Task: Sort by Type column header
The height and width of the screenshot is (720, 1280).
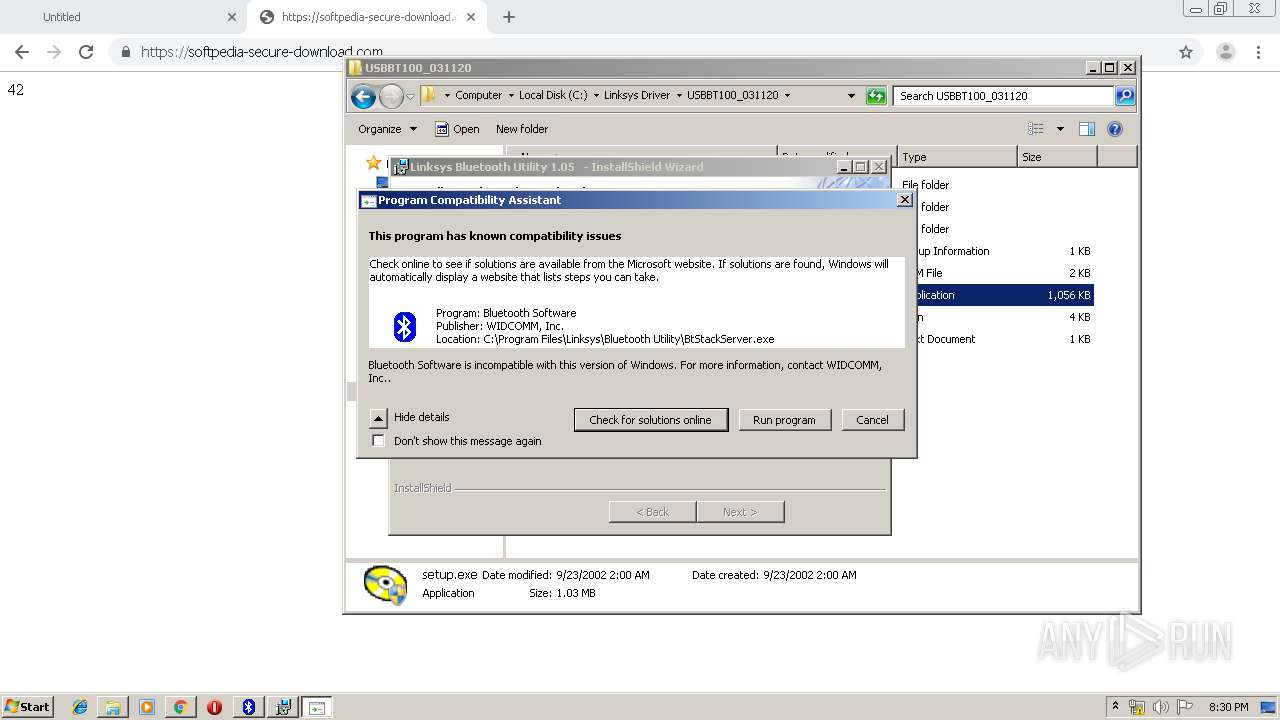Action: [x=957, y=157]
